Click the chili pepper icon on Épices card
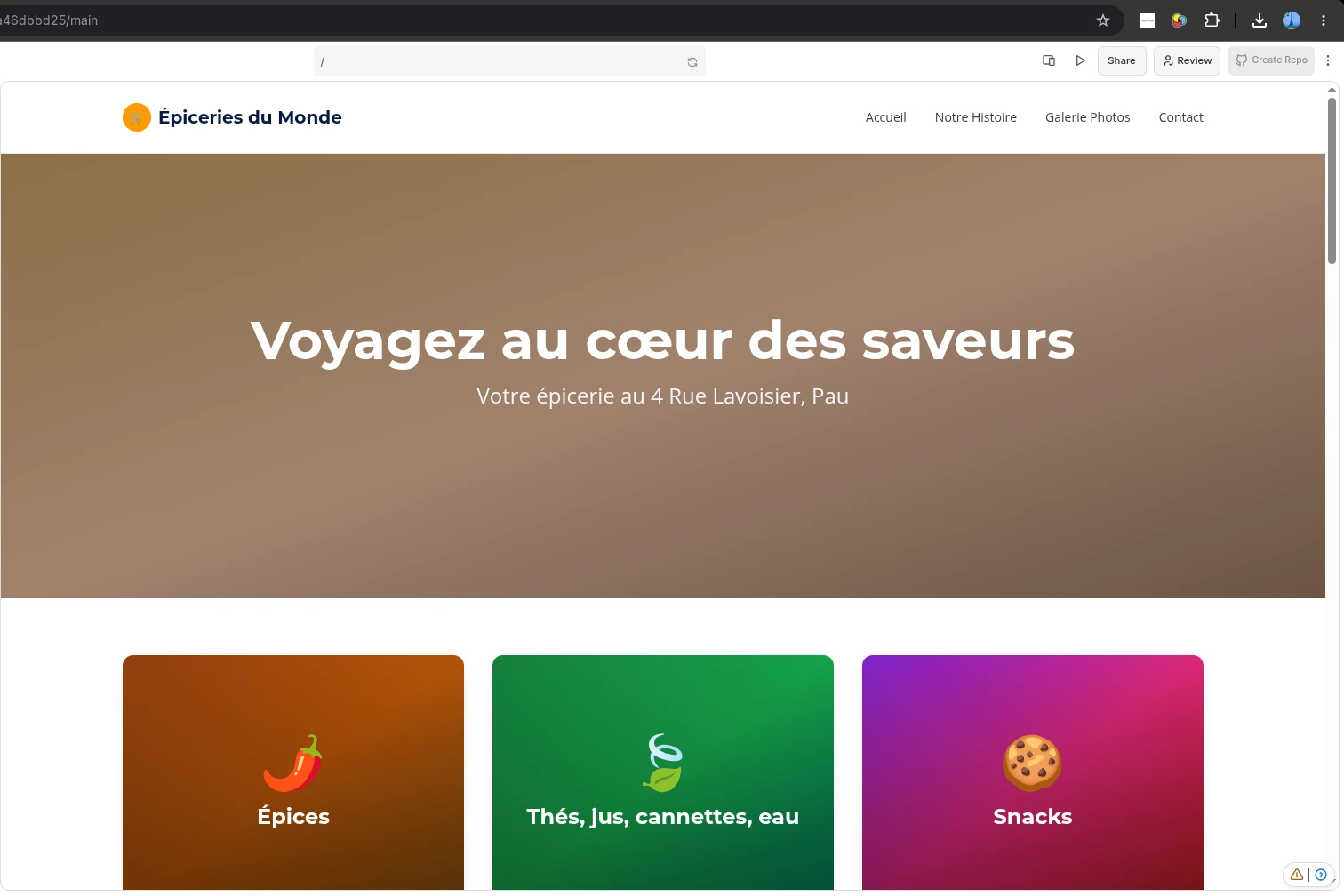The width and height of the screenshot is (1344, 896). [293, 763]
